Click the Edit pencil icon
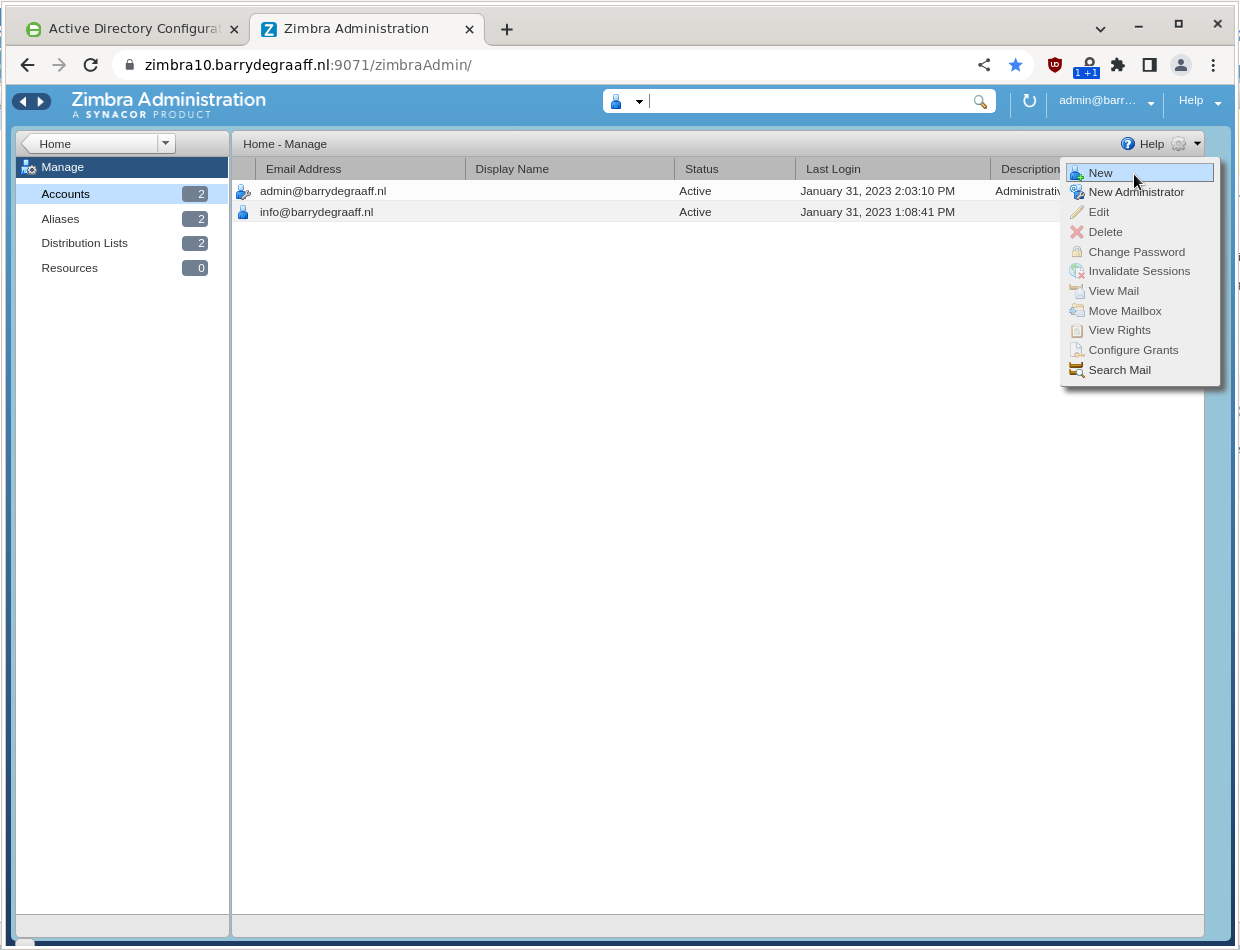1240x950 pixels. pos(1076,212)
